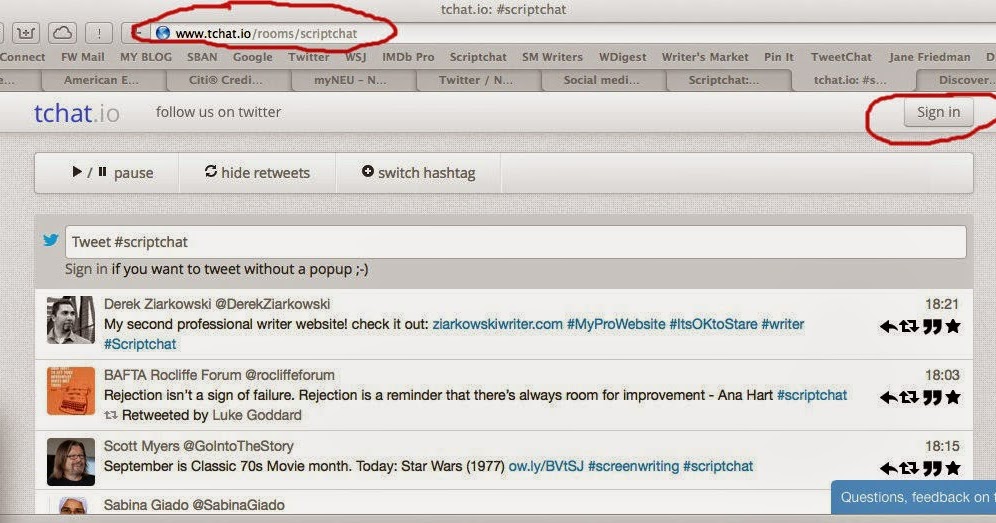Click the #MyProWebsite hashtag
This screenshot has height=523, width=996.
[616, 324]
